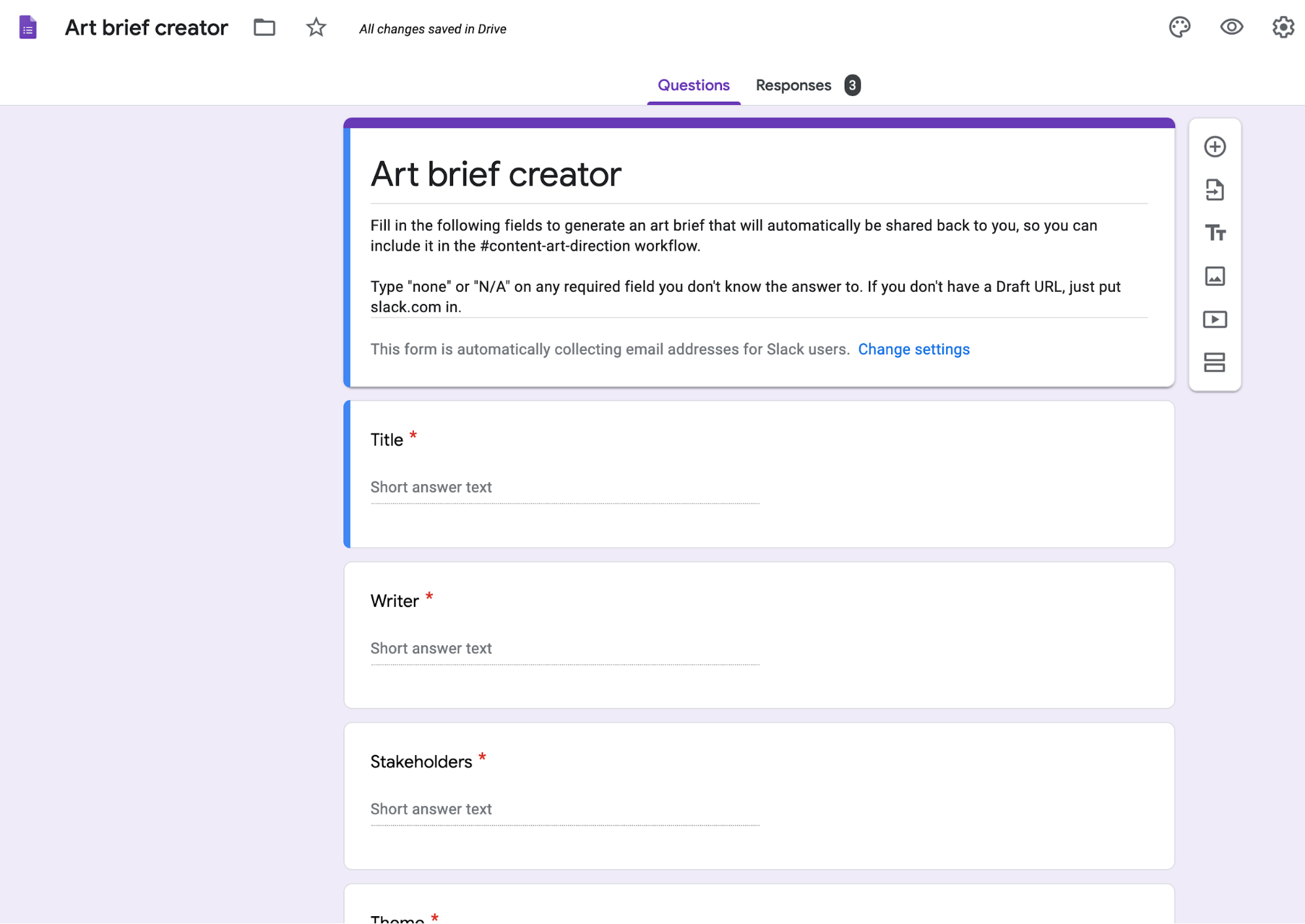Click the add video icon

pyautogui.click(x=1214, y=320)
